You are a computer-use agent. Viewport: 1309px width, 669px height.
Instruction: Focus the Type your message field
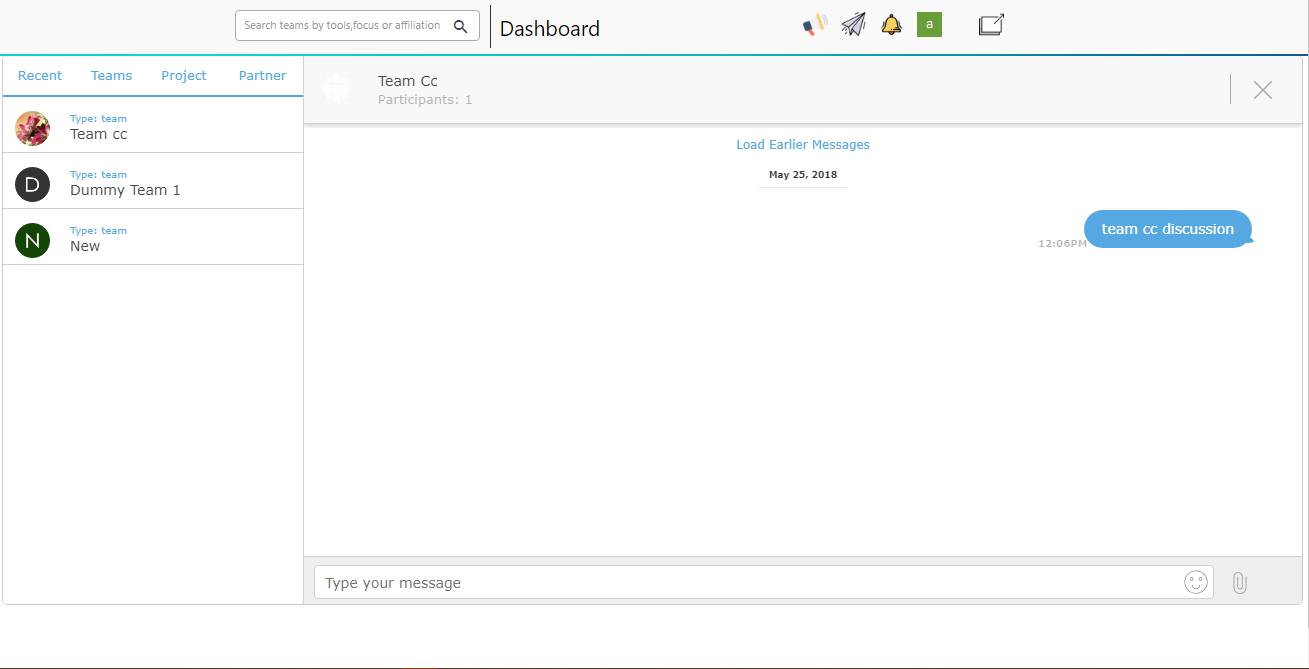point(745,583)
